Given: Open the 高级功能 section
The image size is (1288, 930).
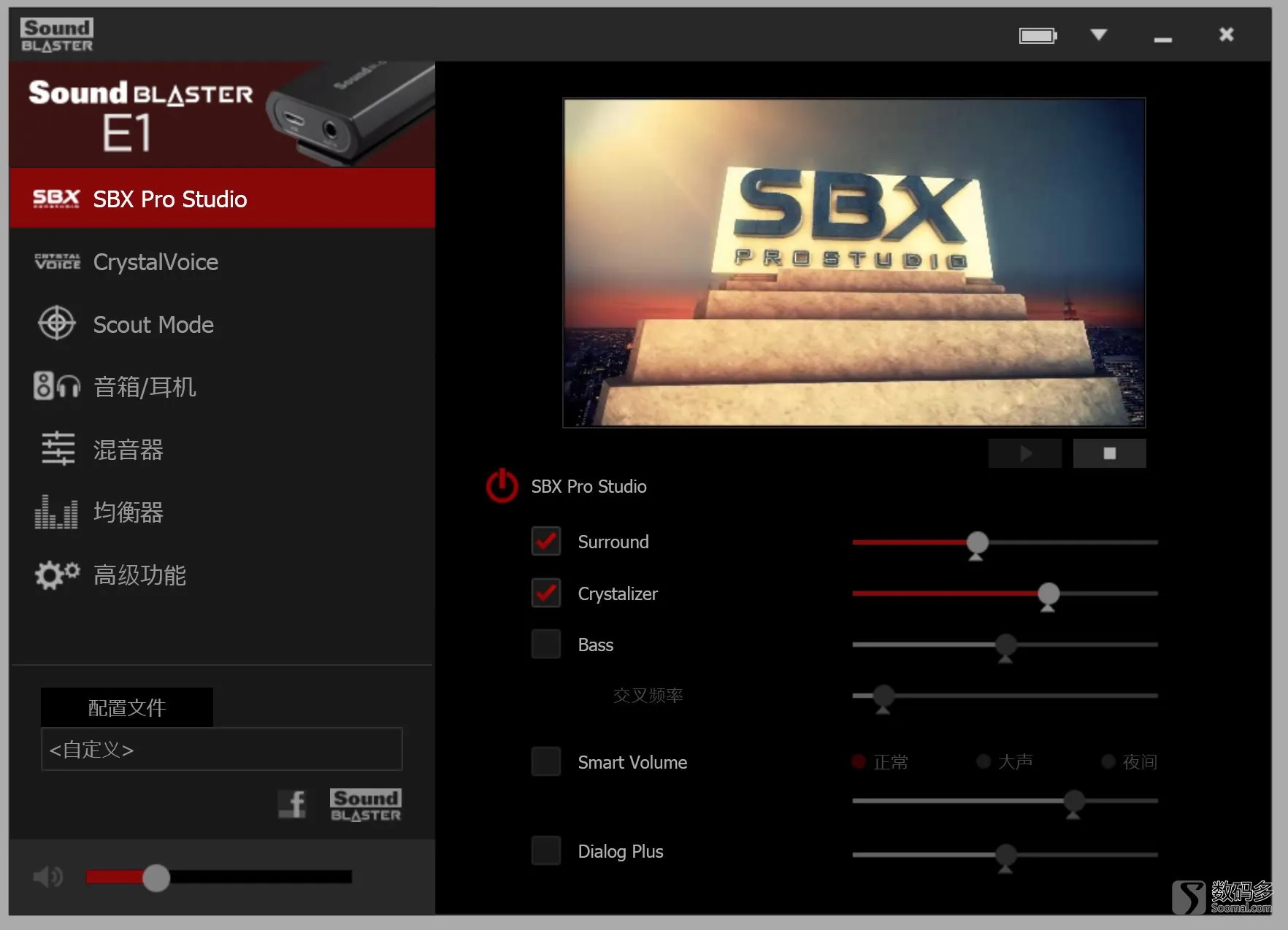Looking at the screenshot, I should coord(223,574).
